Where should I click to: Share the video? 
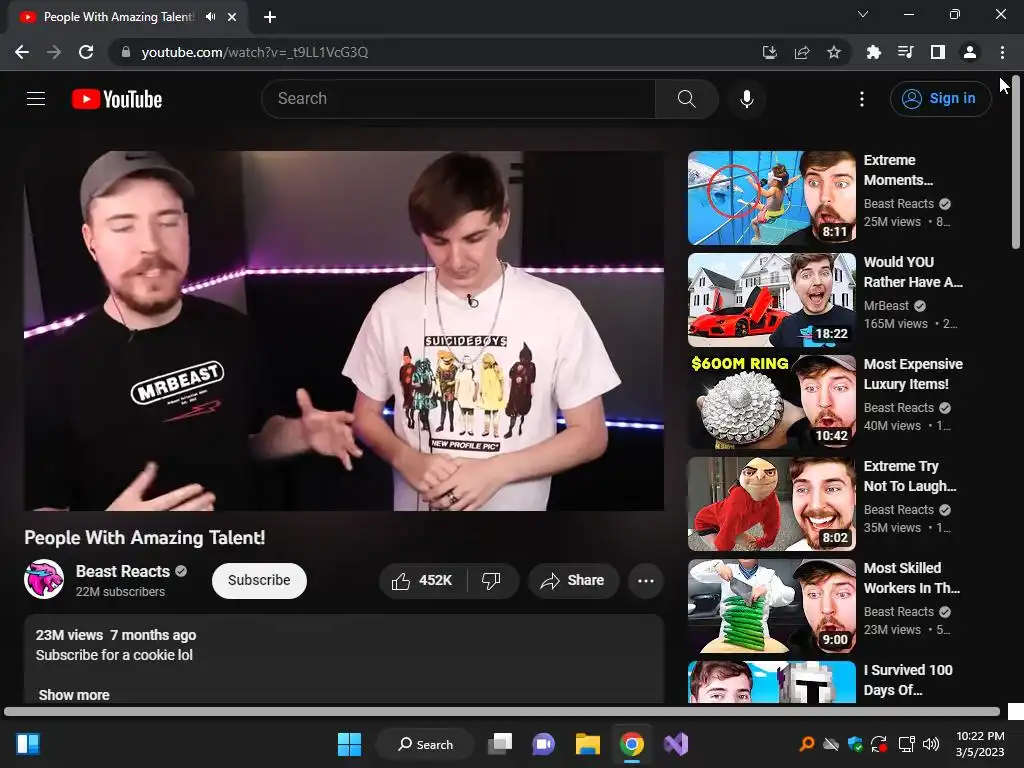coord(573,581)
